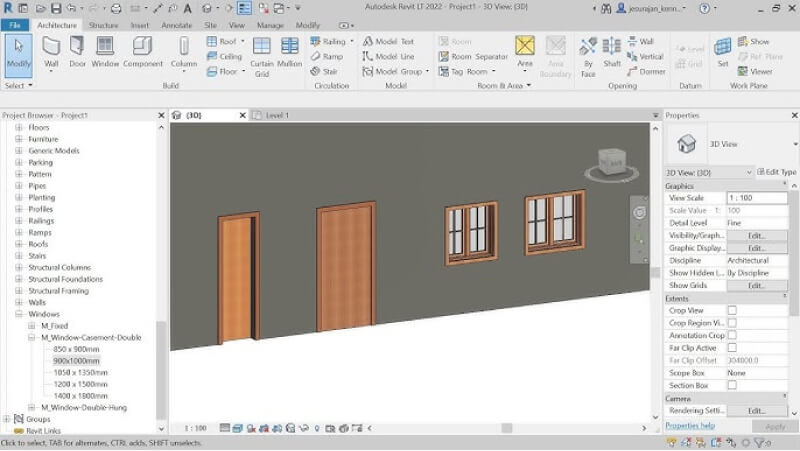
Task: Expand the Structural Columns tree node
Action: point(18,268)
